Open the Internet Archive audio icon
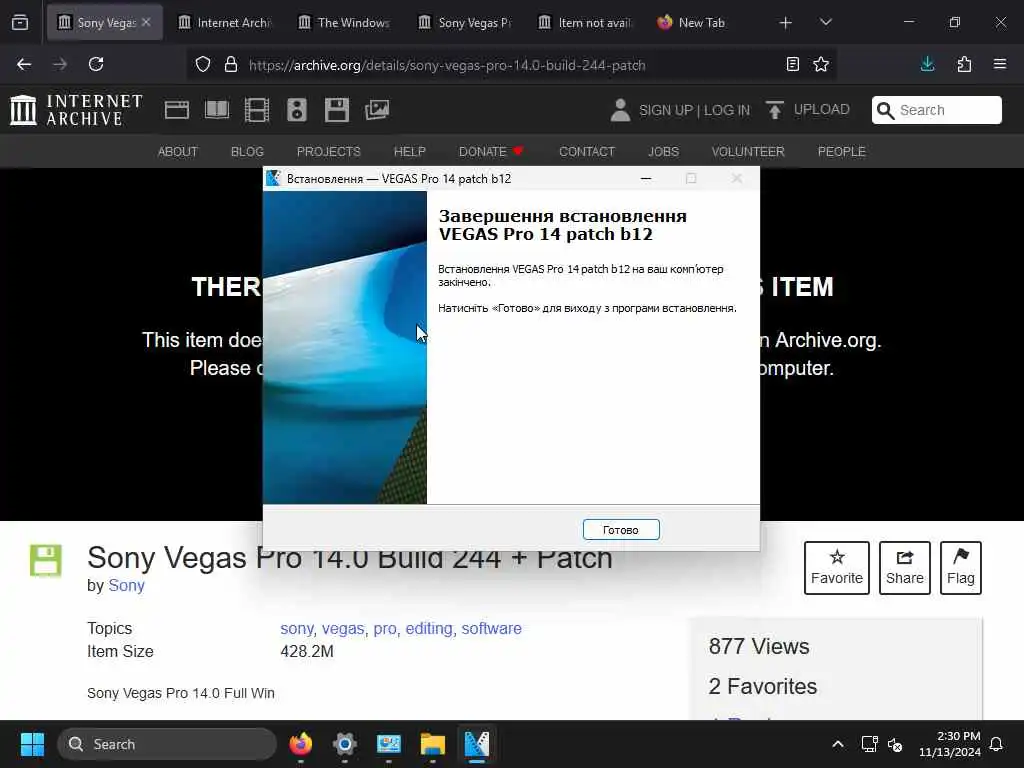This screenshot has width=1024, height=768. 296,110
